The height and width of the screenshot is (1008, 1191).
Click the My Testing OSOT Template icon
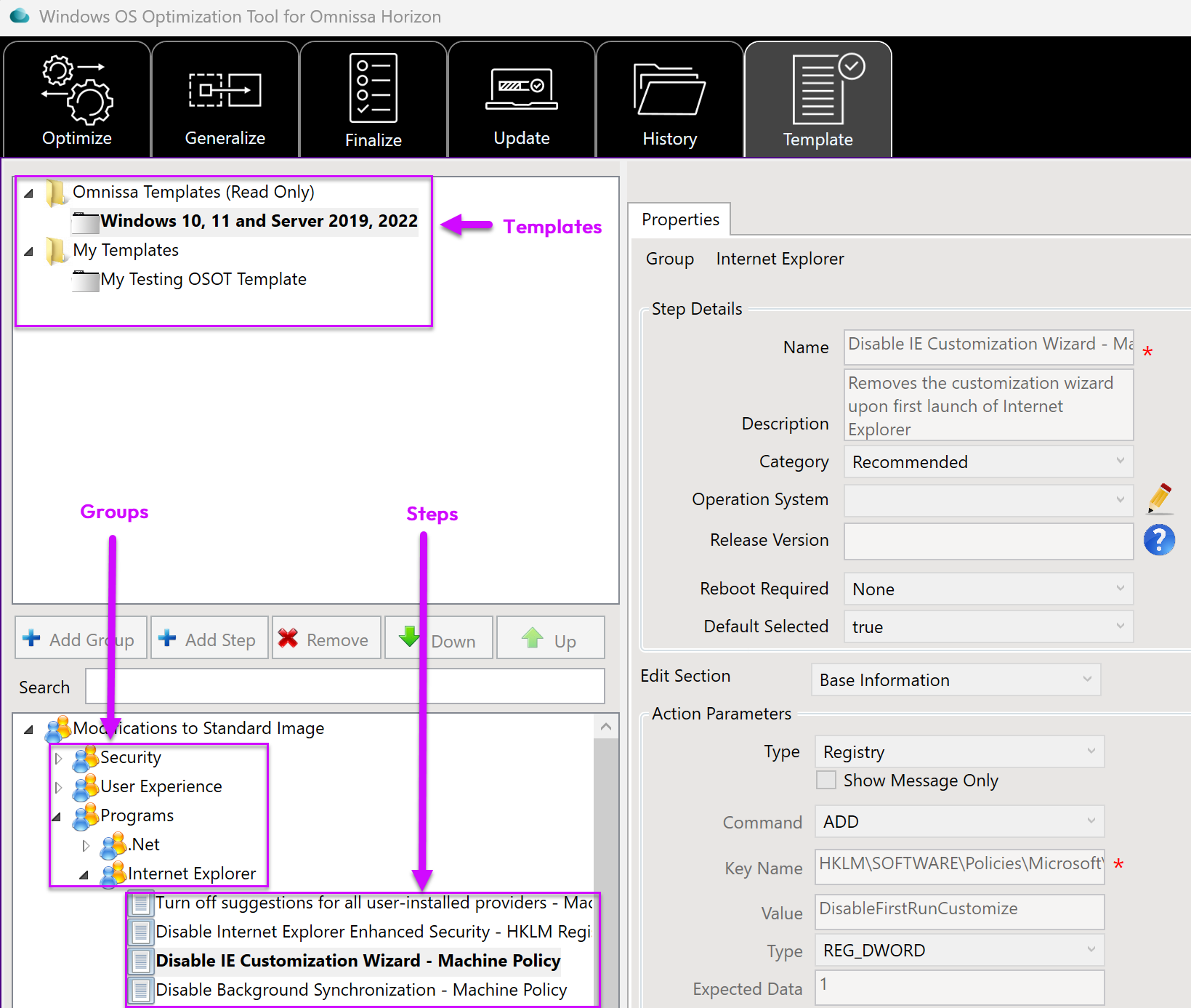pos(86,280)
